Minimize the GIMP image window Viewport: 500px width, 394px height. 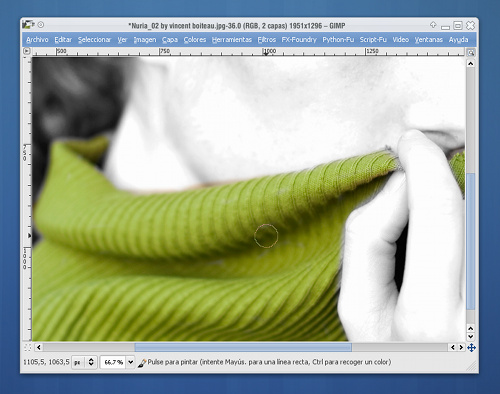click(445, 27)
